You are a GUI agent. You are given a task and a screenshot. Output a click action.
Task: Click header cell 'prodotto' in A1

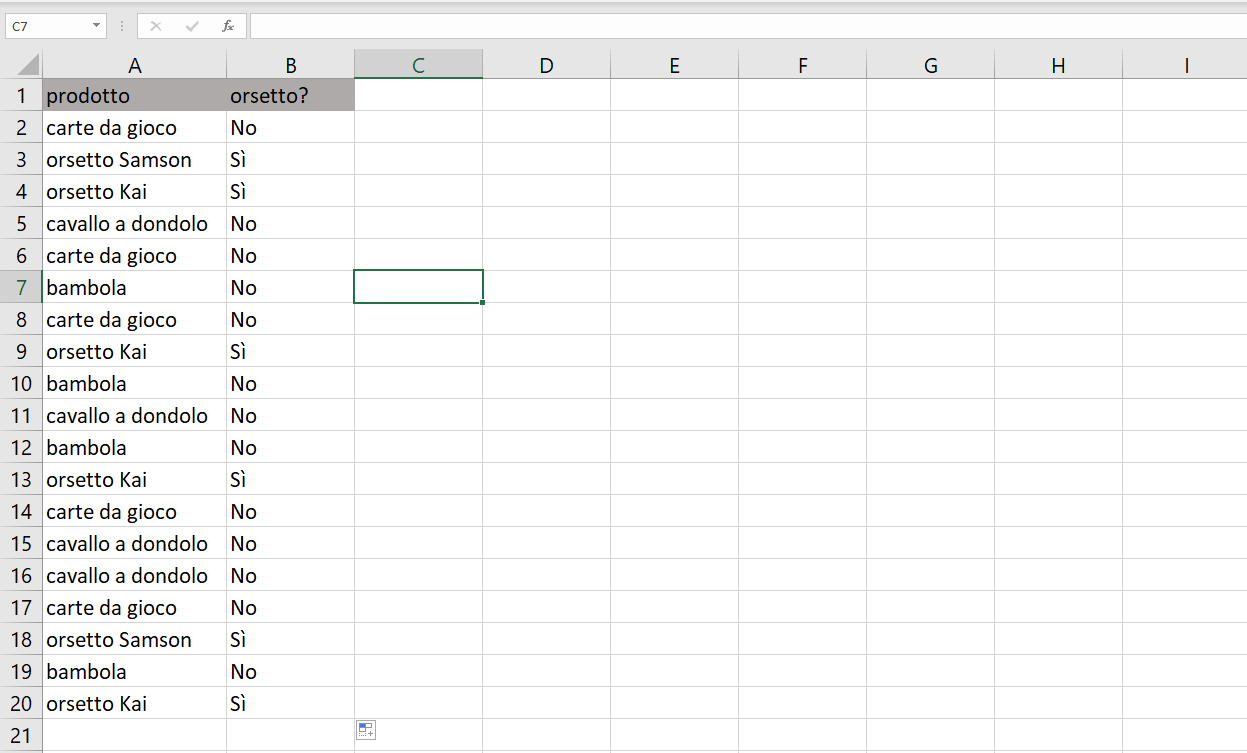pos(134,95)
